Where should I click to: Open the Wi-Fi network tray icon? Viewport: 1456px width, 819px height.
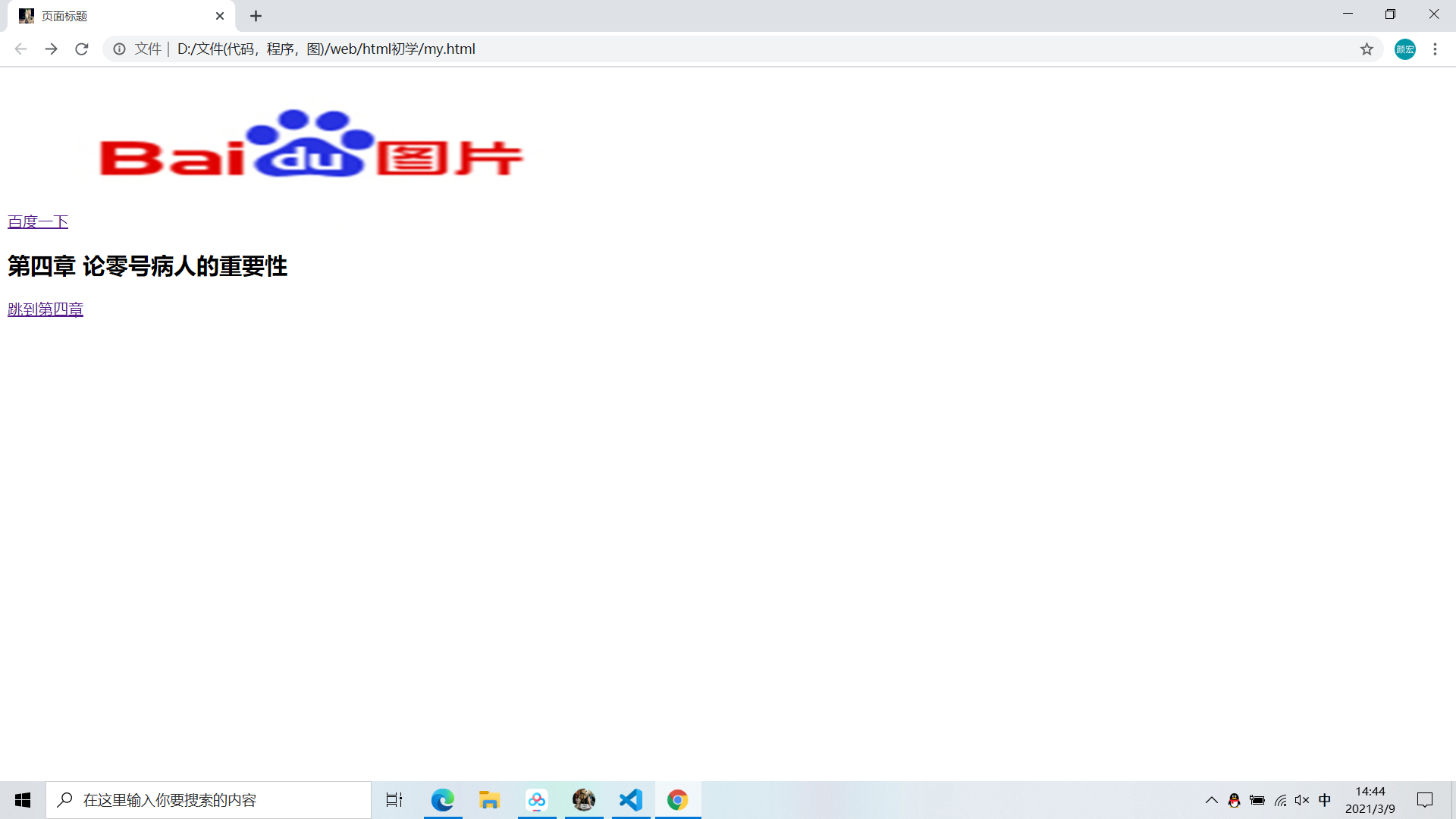(1281, 800)
